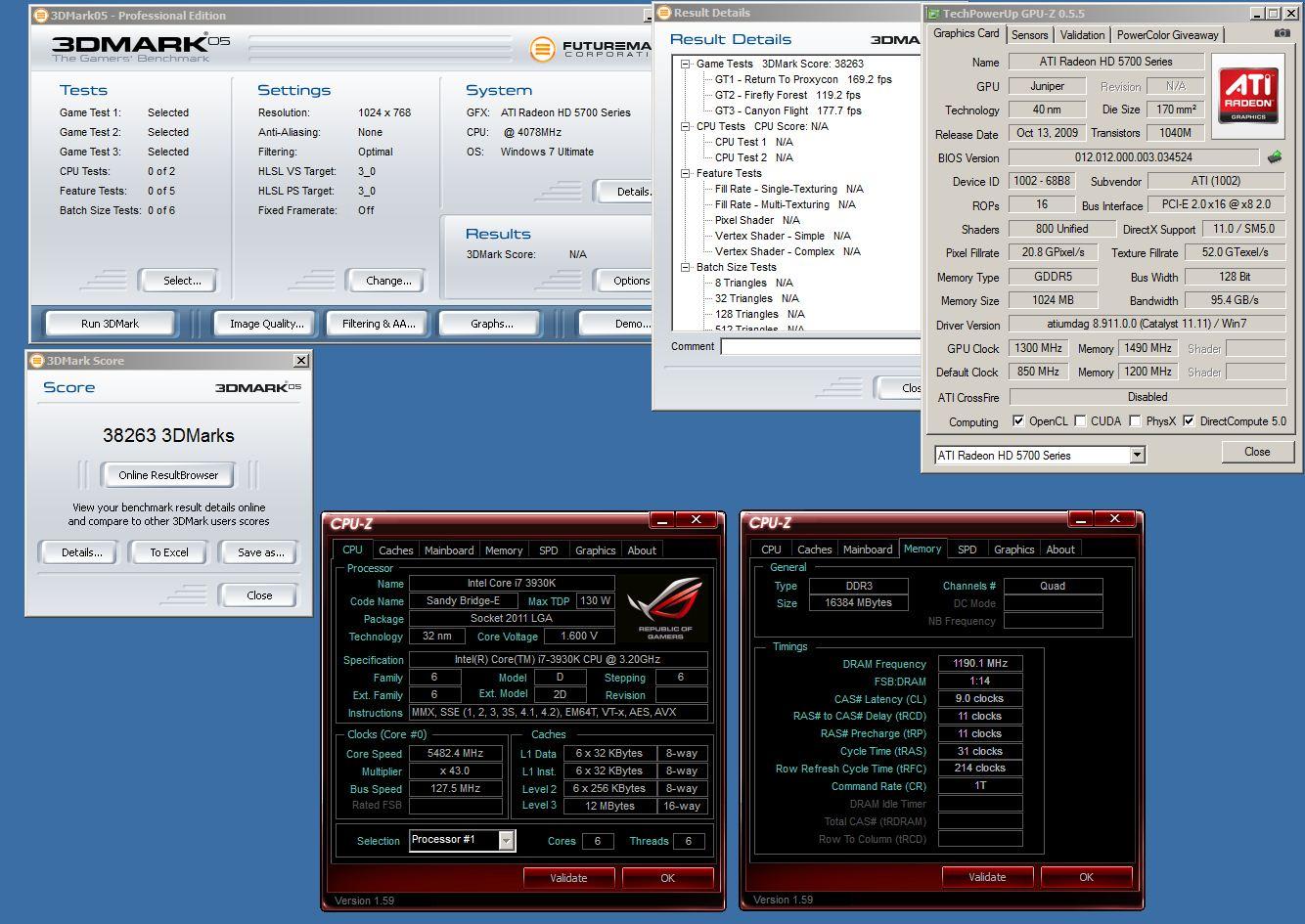Open the PowerColor Giveaway tab
The image size is (1305, 924).
(x=1167, y=35)
